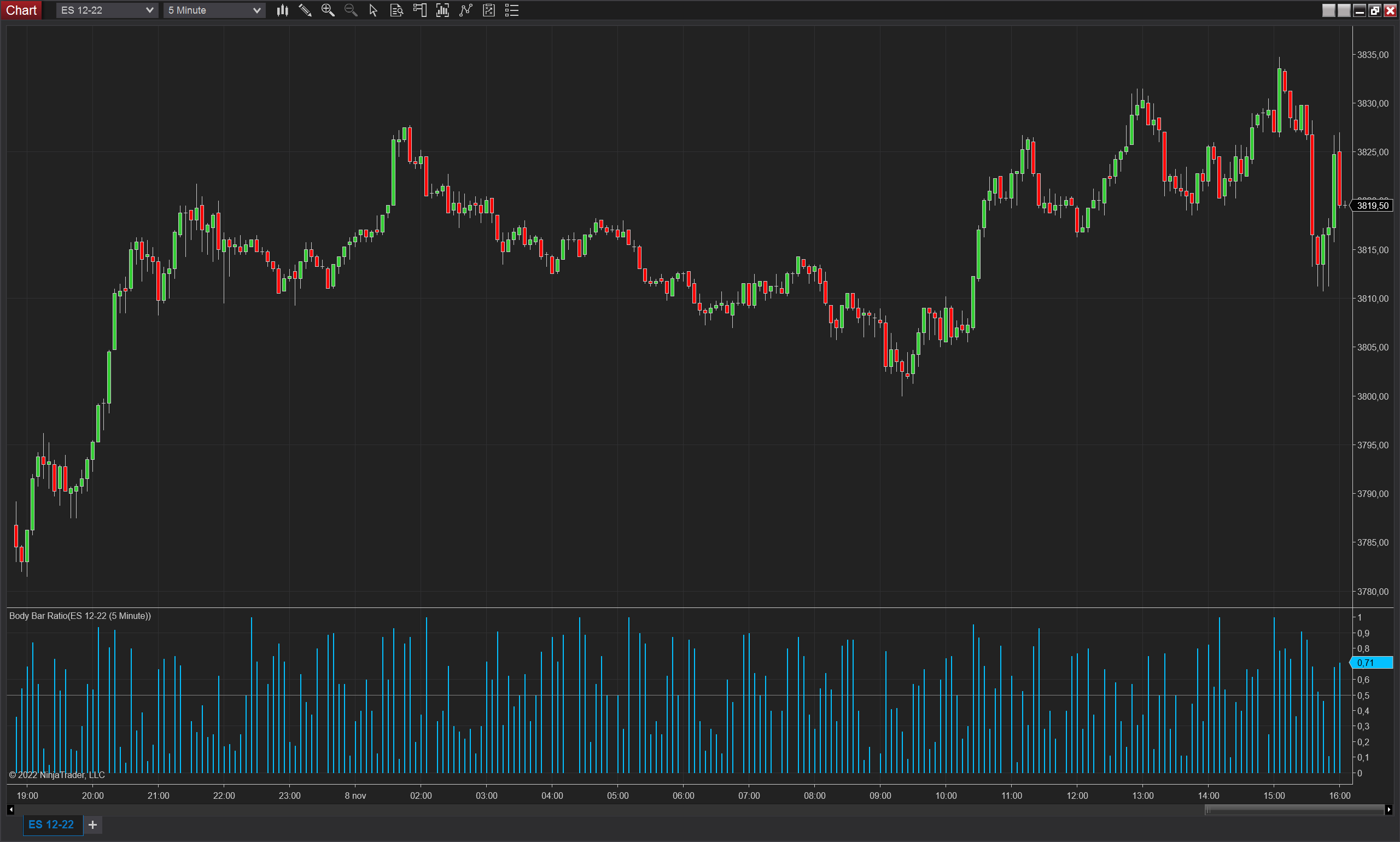
Task: Select the Zoom Out magnifier tool
Action: click(351, 10)
